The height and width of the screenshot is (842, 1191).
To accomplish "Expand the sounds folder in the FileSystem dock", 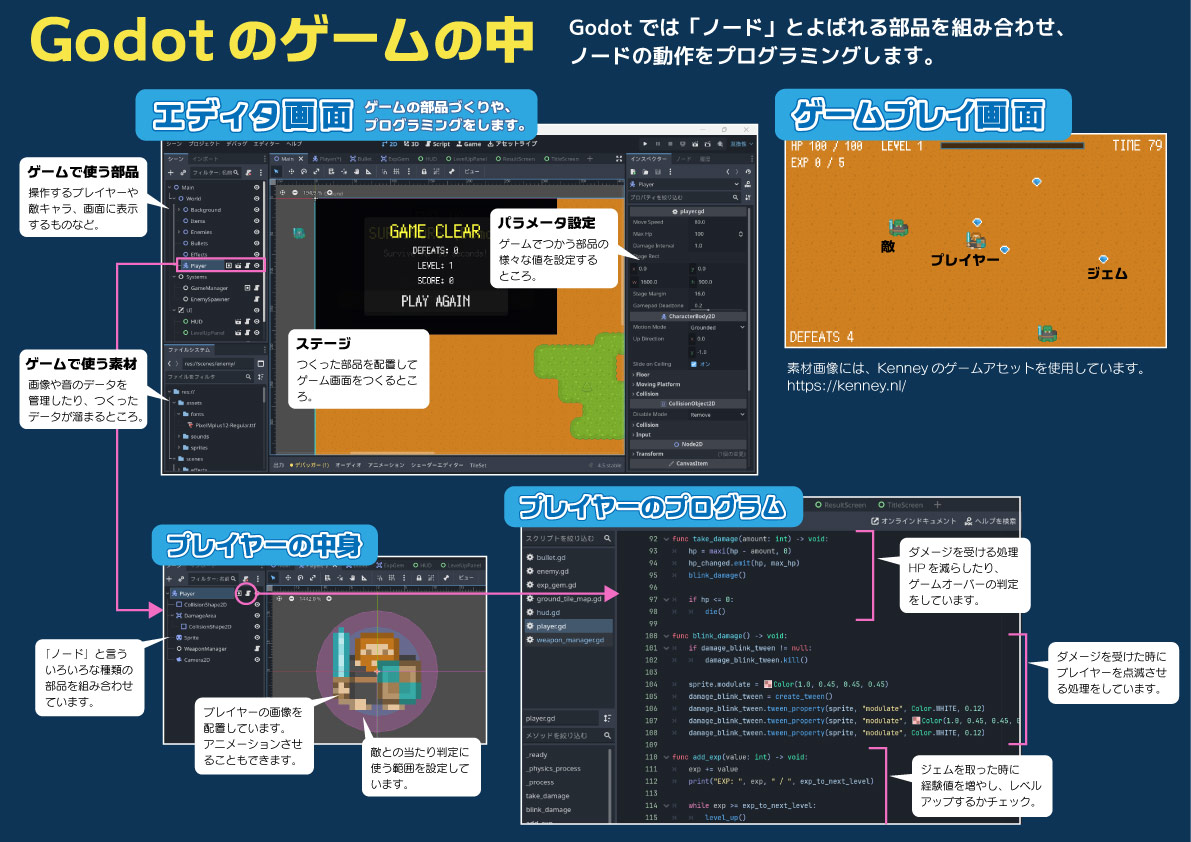I will [x=179, y=437].
